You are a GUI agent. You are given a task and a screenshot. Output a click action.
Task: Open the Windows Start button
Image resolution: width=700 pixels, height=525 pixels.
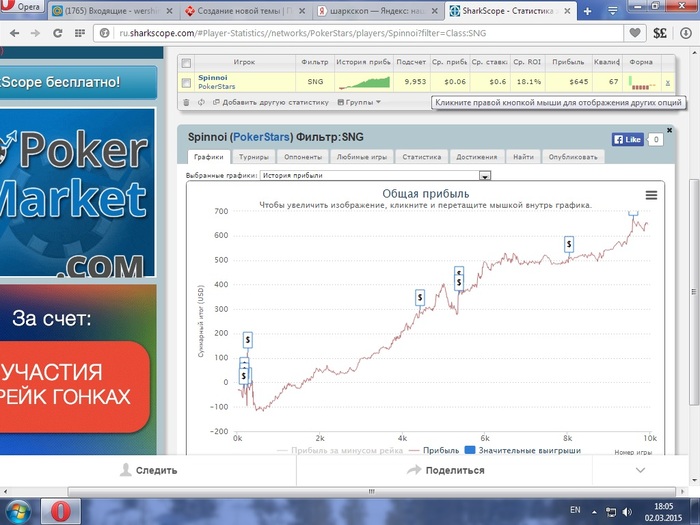click(18, 512)
